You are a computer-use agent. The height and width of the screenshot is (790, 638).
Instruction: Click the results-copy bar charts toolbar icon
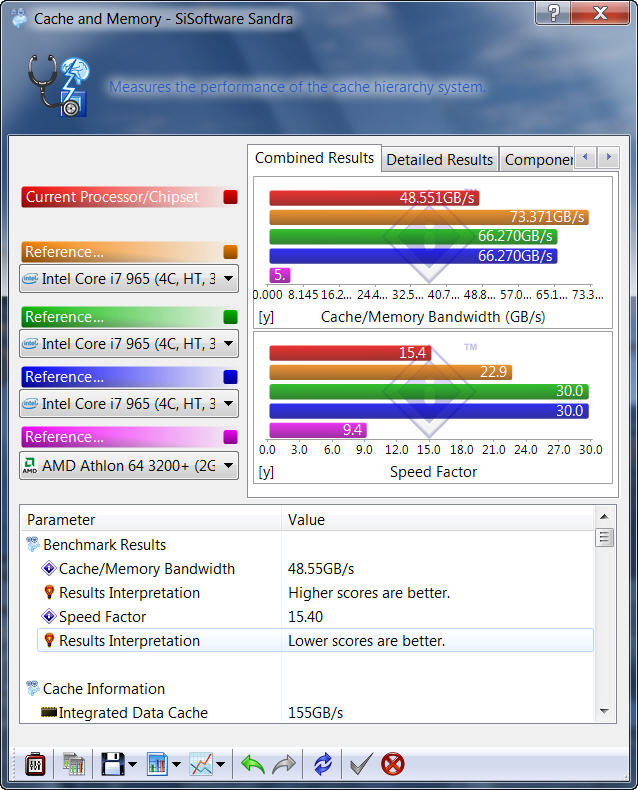tap(74, 764)
